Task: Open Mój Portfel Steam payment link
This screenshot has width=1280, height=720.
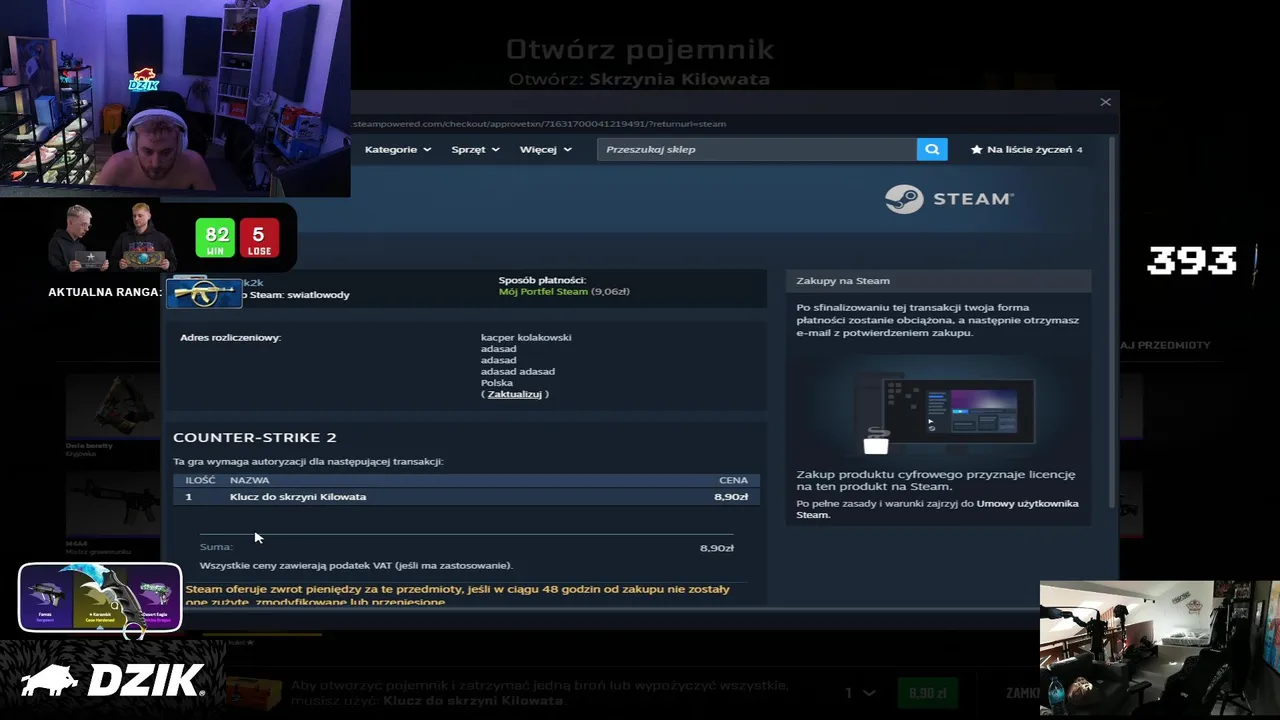Action: [x=543, y=291]
